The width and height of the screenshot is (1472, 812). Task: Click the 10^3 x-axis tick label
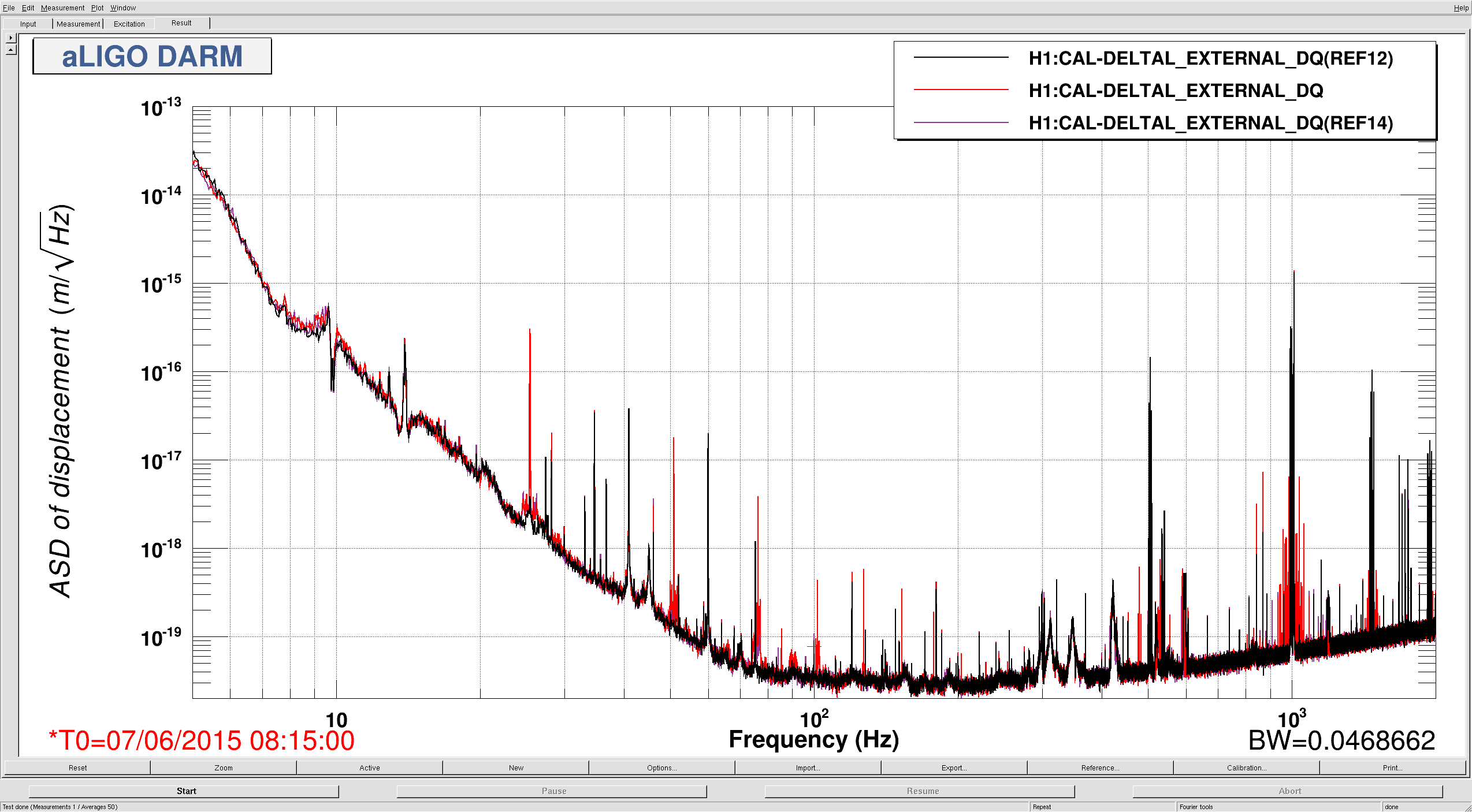pyautogui.click(x=1292, y=720)
